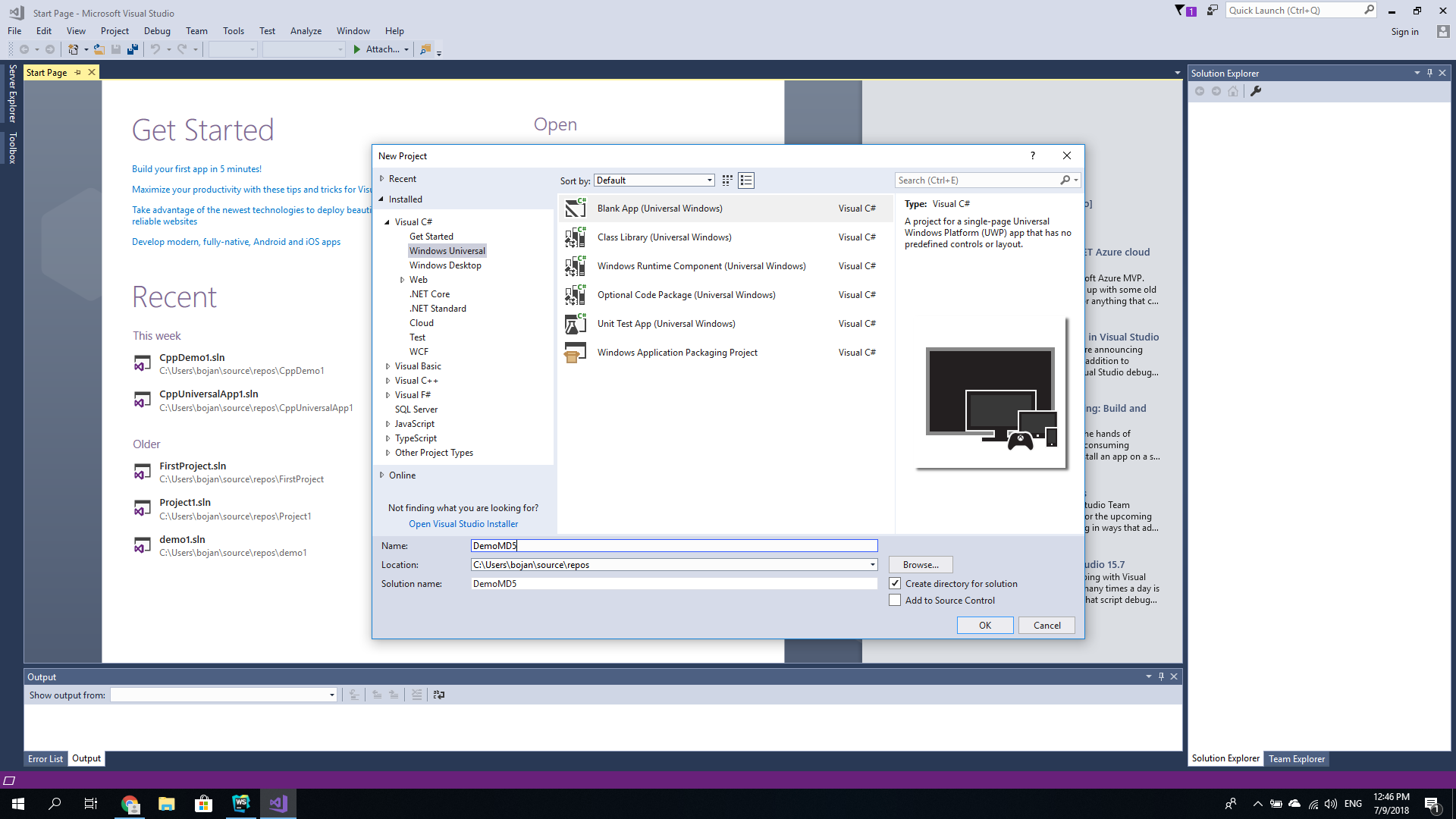
Task: Click the green Start/Attach play icon
Action: point(357,49)
